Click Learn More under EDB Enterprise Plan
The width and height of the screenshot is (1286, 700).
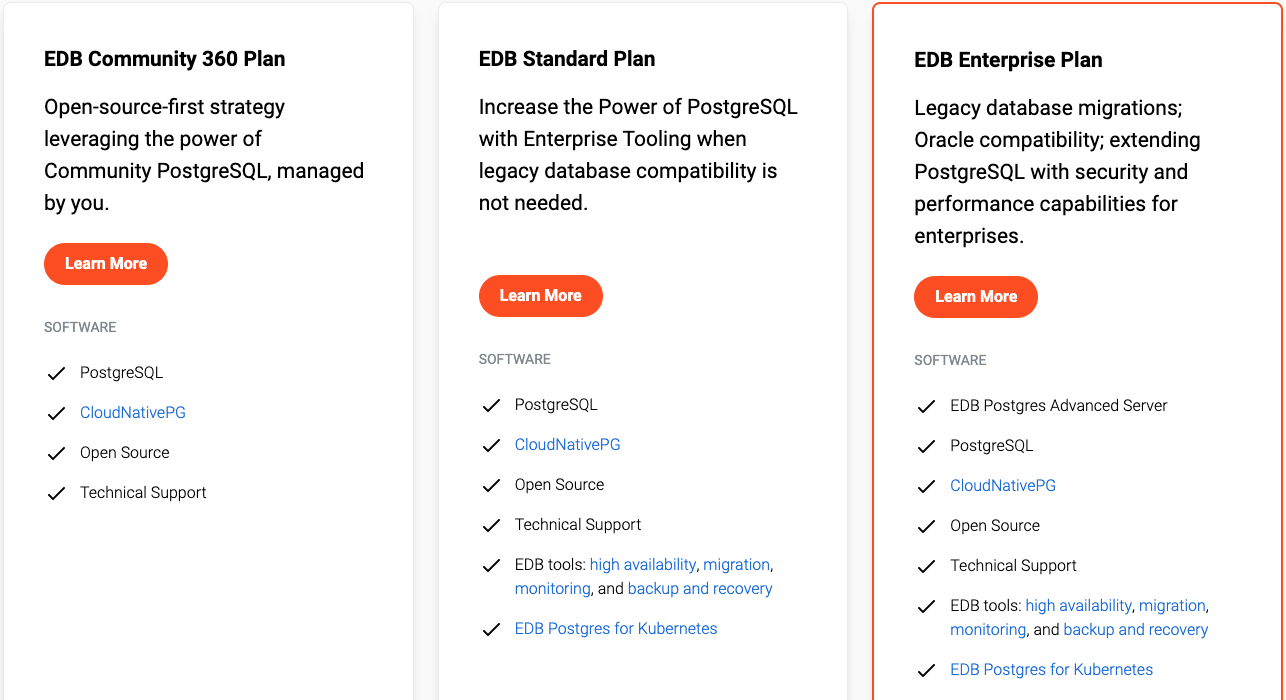[x=975, y=296]
